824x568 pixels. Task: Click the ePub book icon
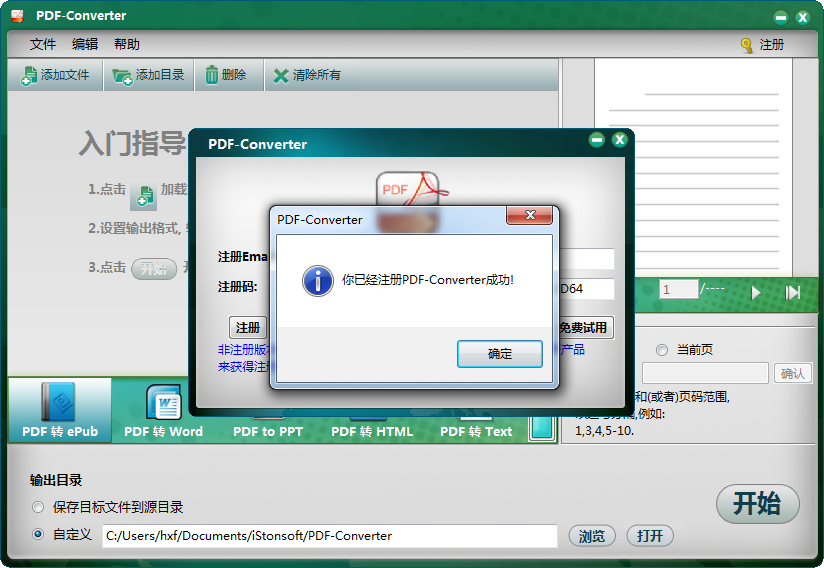[59, 402]
